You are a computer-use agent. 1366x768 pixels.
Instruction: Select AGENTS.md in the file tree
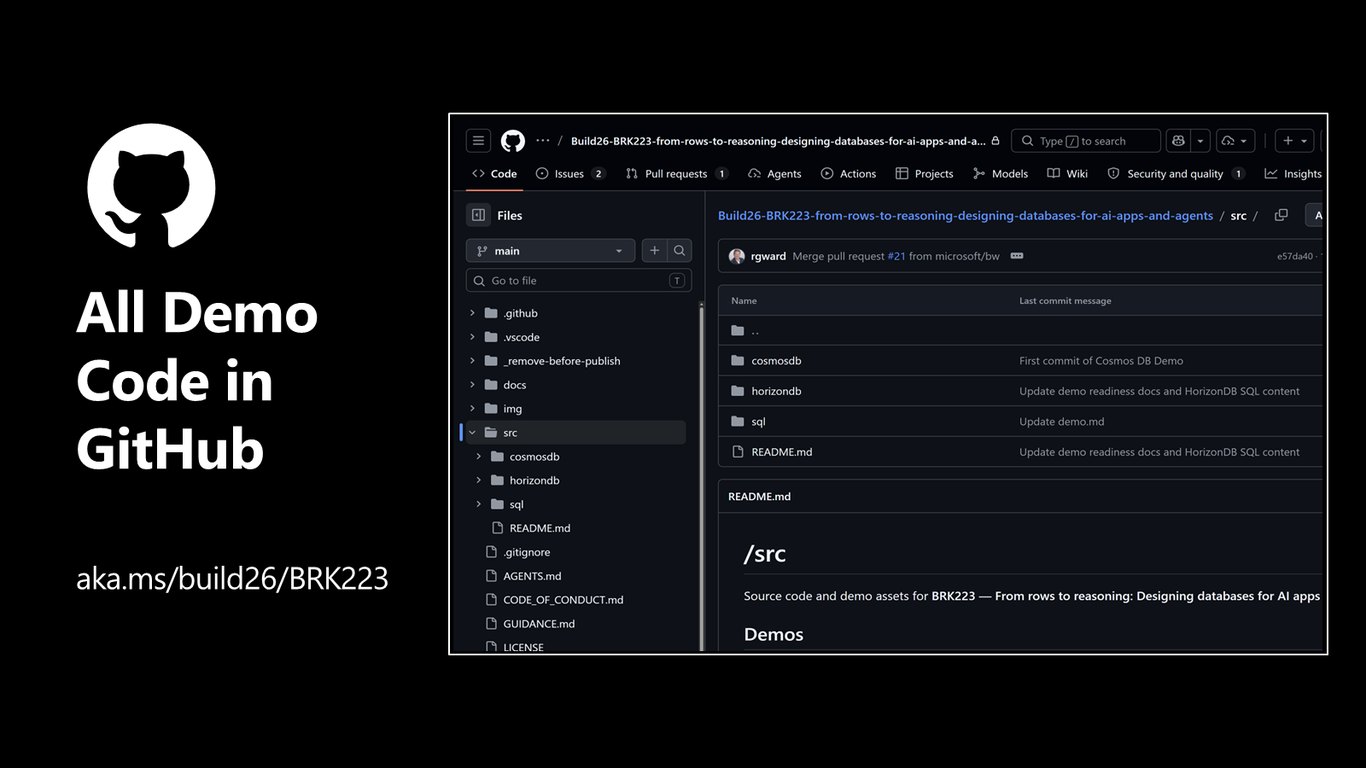pyautogui.click(x=532, y=576)
